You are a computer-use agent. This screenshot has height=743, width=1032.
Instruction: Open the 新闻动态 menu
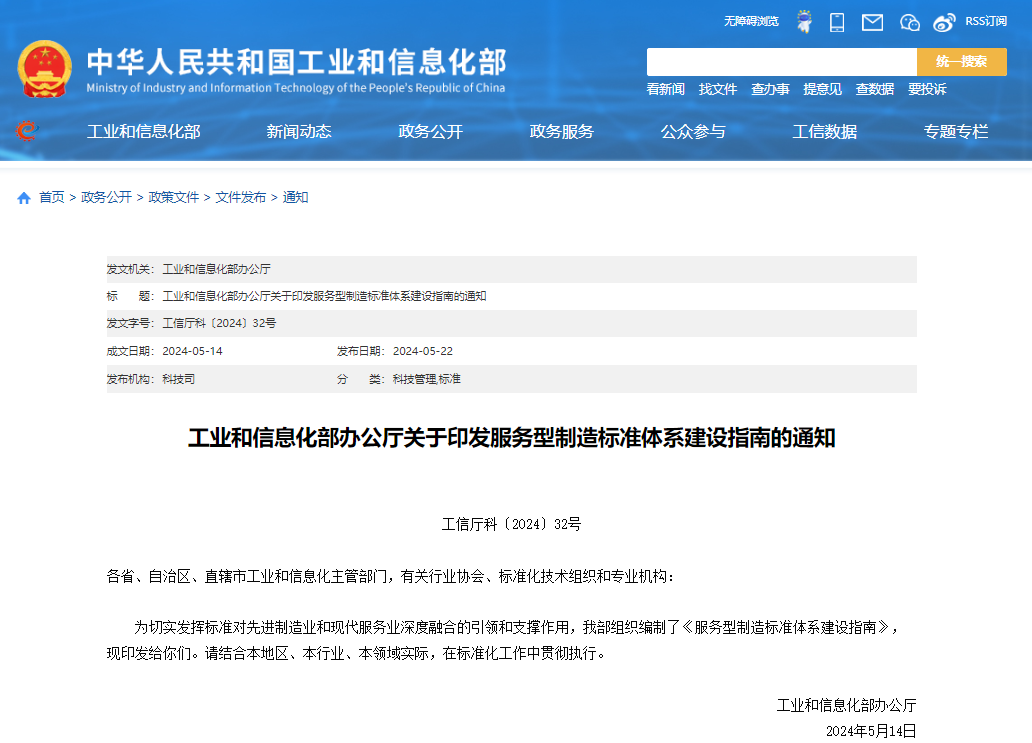click(x=299, y=132)
